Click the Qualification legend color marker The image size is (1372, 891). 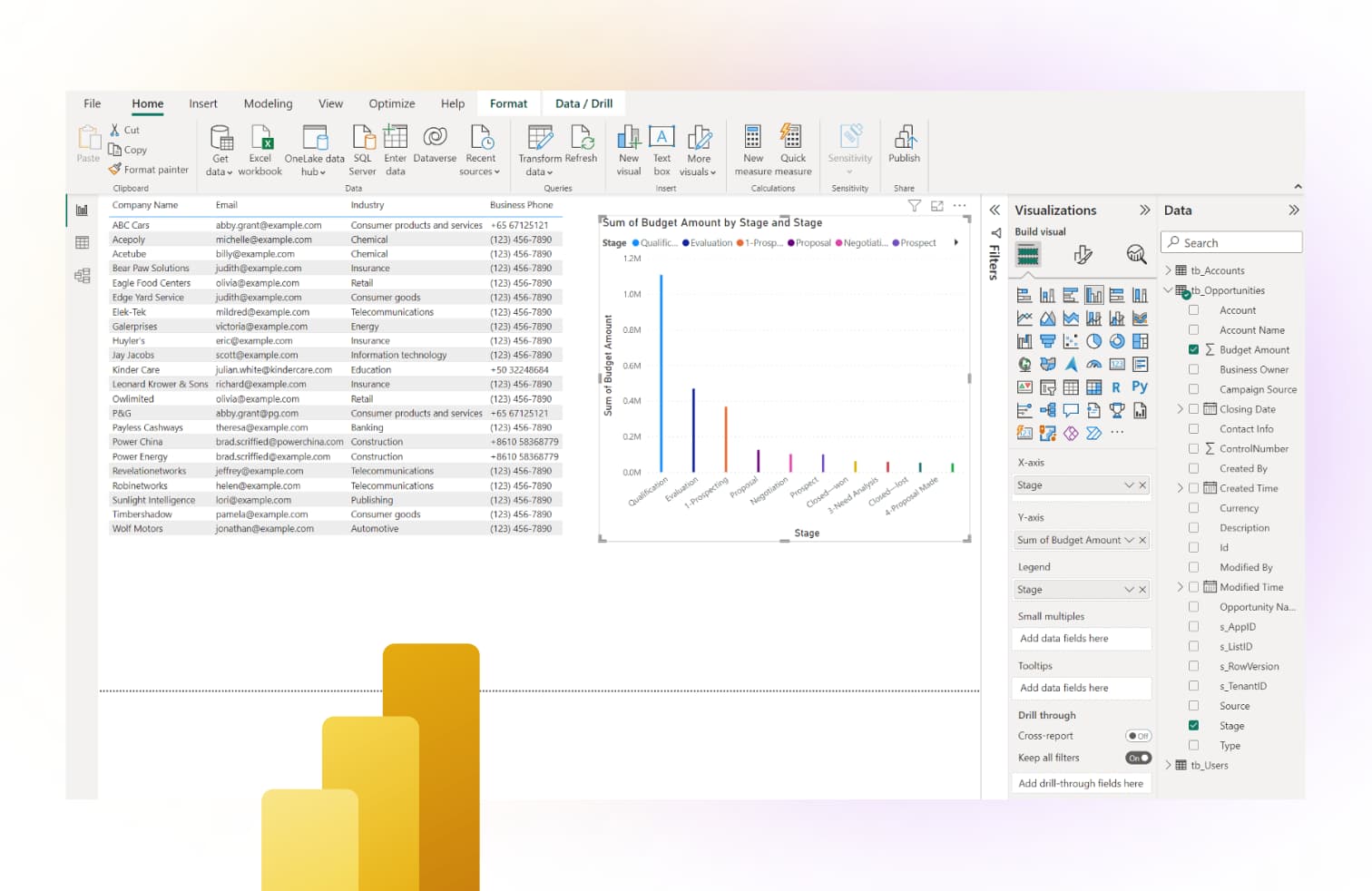635,243
